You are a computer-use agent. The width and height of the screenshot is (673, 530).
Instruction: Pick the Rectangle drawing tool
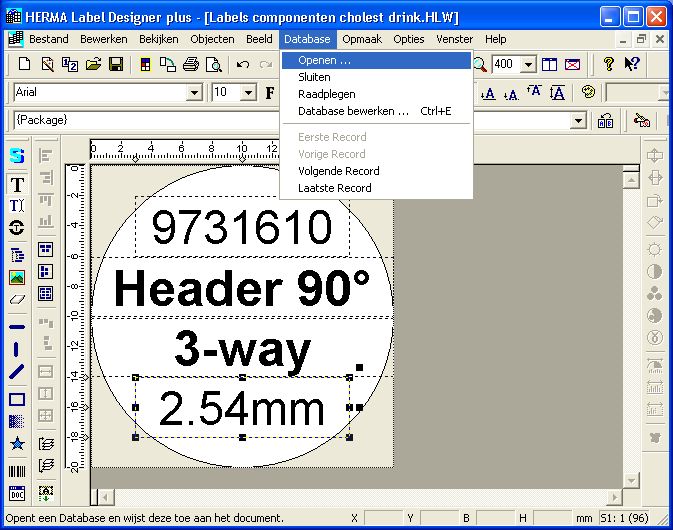17,399
